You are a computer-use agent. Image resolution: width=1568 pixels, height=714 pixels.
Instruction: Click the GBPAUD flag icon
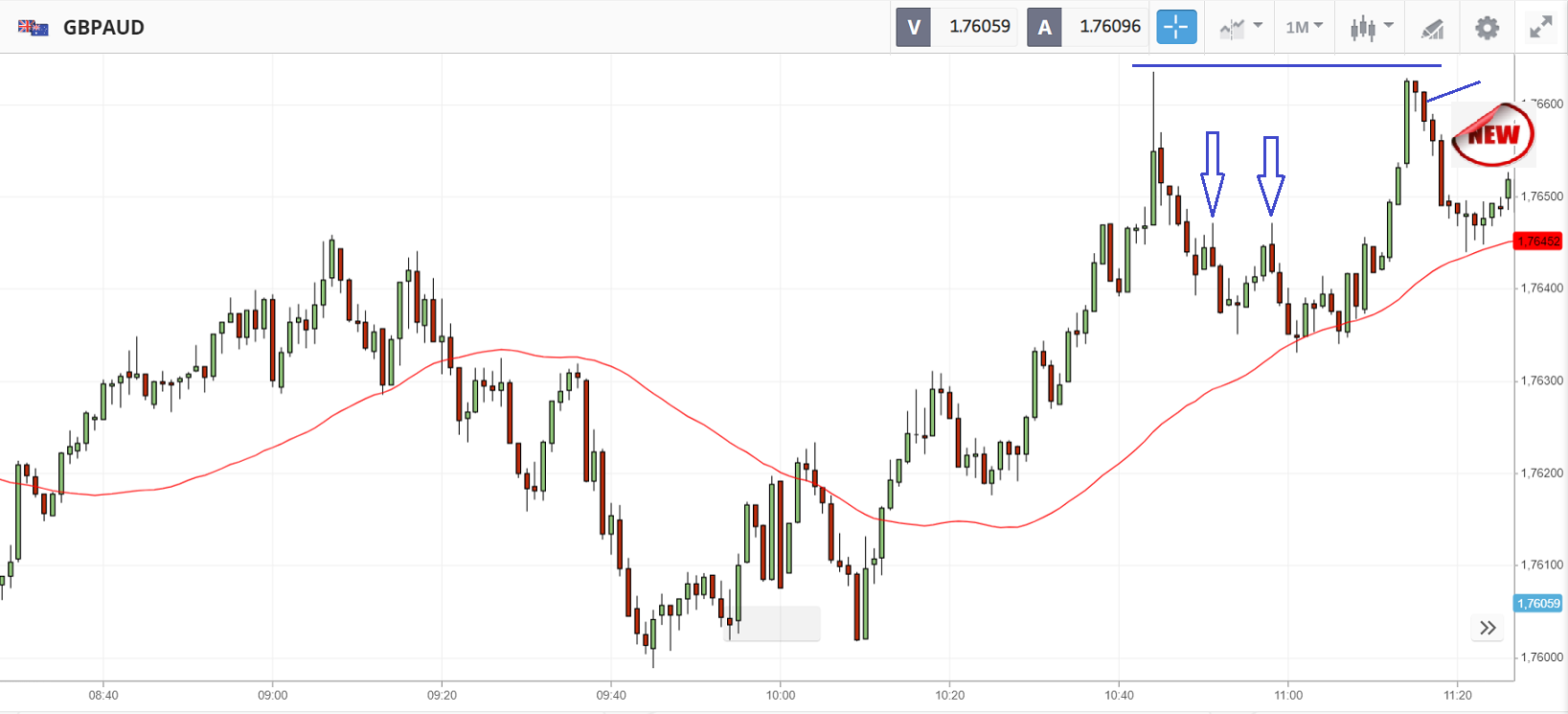[x=34, y=28]
